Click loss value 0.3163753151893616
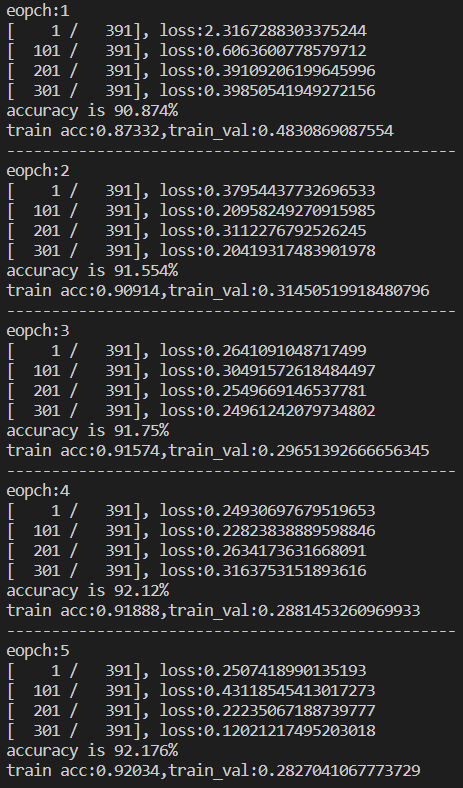Screen dimensions: 463x788 click(x=285, y=570)
